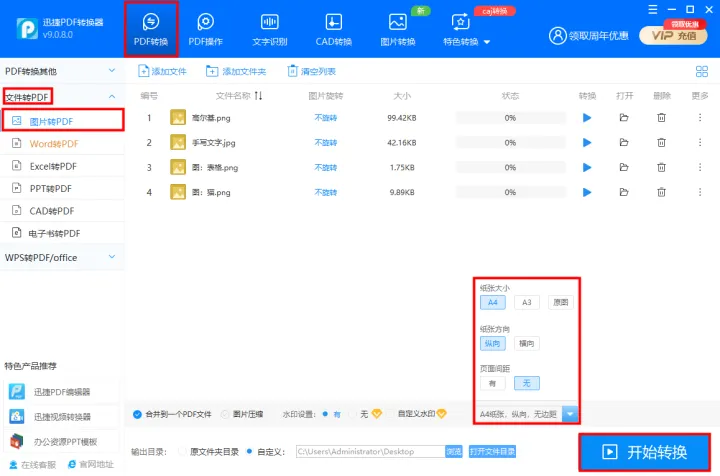Image resolution: width=720 pixels, height=476 pixels.
Task: Select 电子书转PDF in the sidebar
Action: pyautogui.click(x=62, y=233)
